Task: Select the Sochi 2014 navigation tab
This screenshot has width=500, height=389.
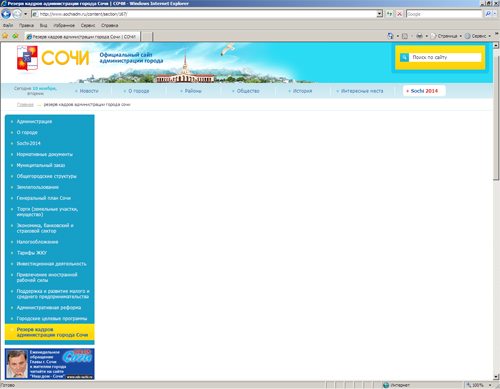Action: pos(424,91)
